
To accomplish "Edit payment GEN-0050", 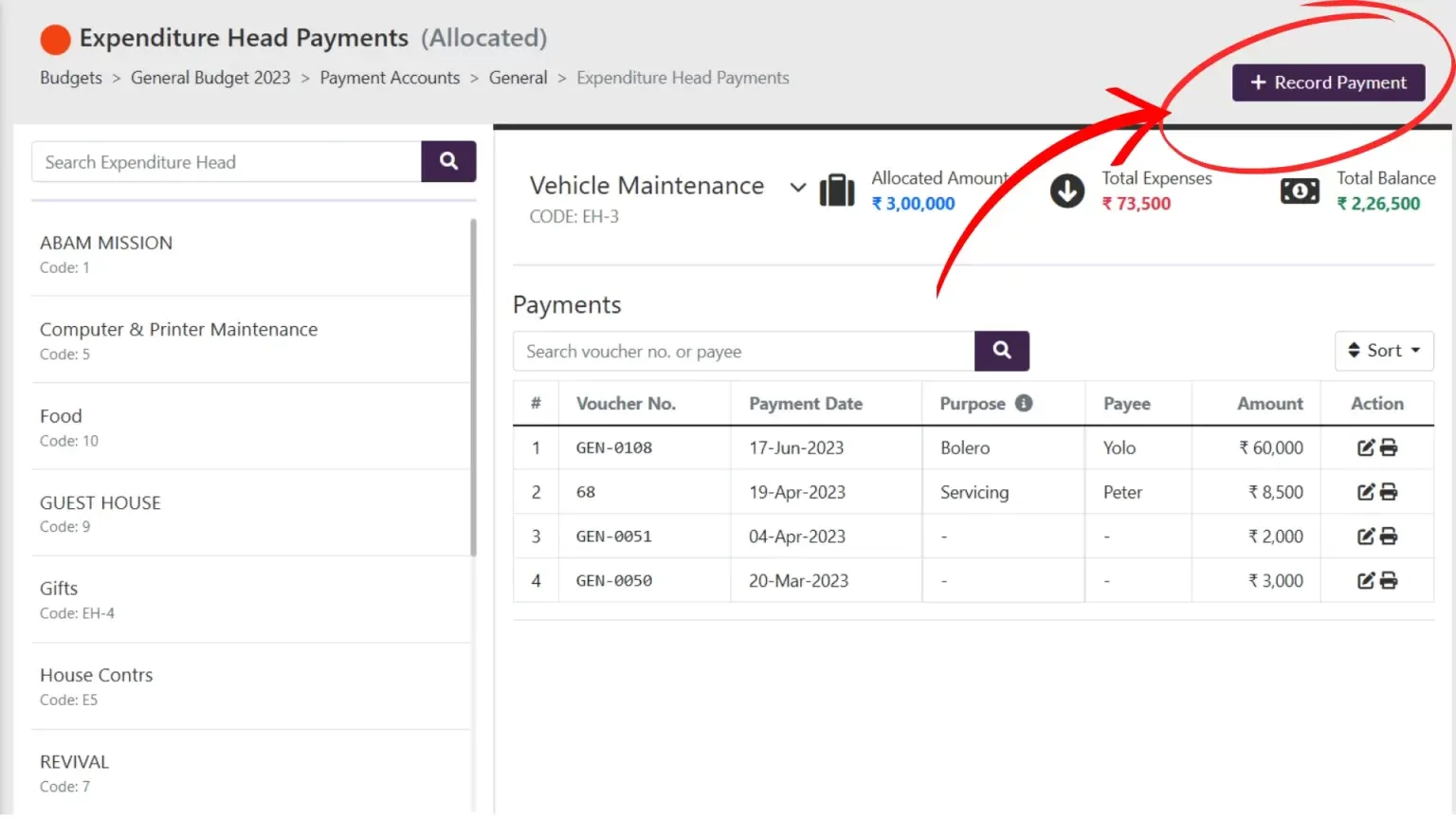I will [x=1366, y=580].
